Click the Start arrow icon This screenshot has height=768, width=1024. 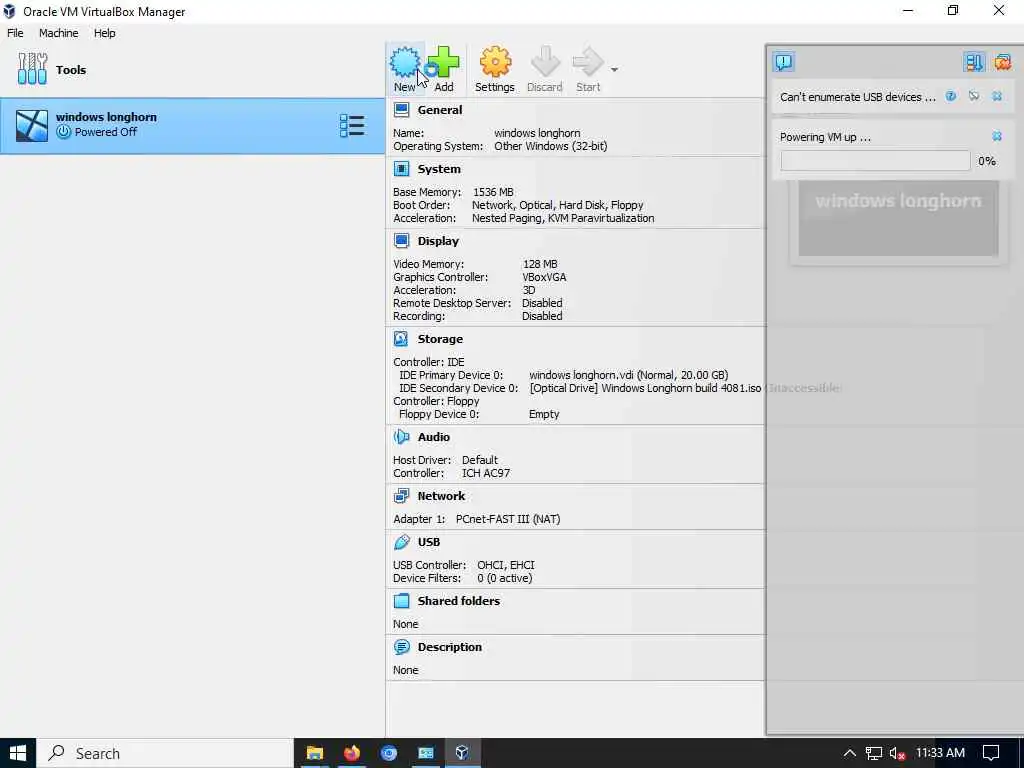[x=588, y=63]
